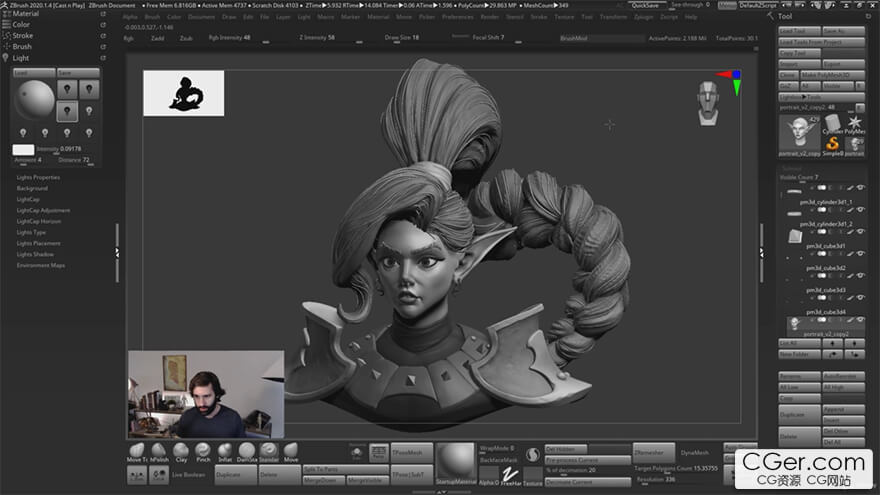Select the DamStandard brush
Viewport: 880px width, 495px height.
246,452
